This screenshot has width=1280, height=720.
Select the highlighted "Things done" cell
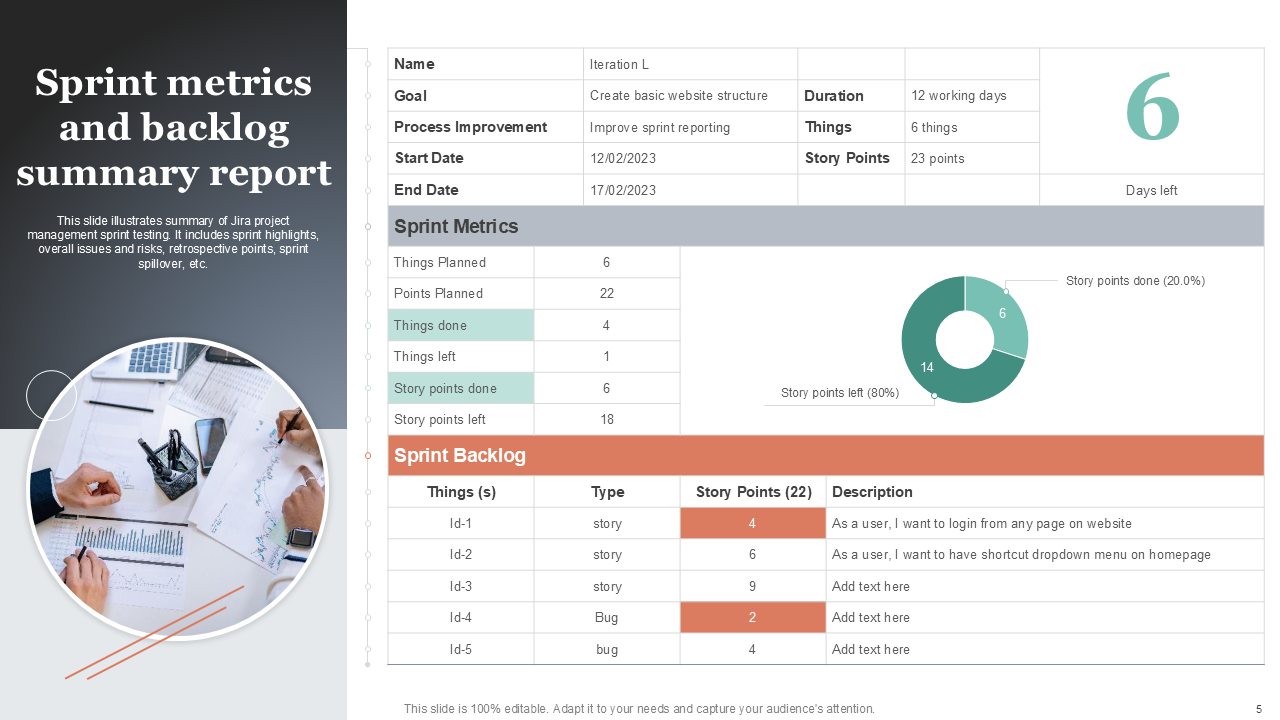[x=461, y=325]
